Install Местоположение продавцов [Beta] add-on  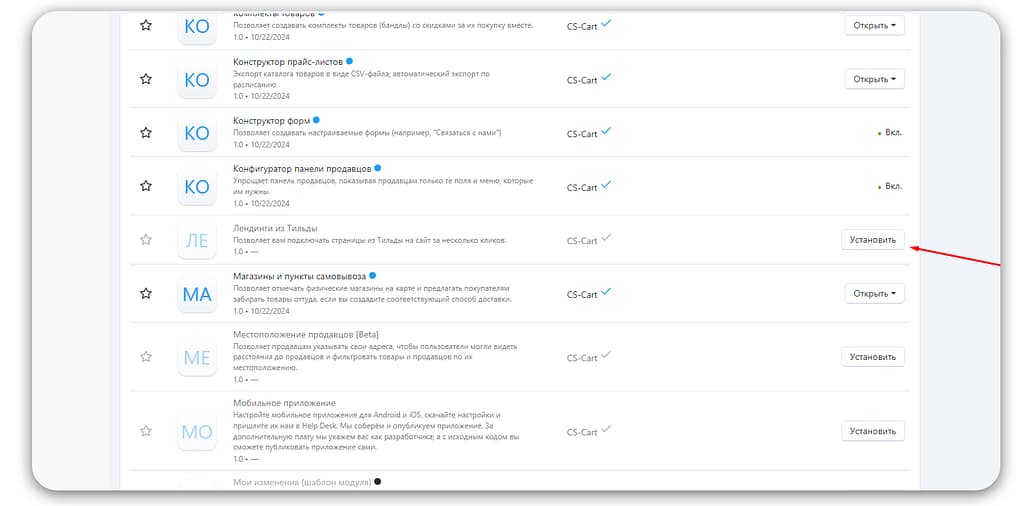[873, 356]
